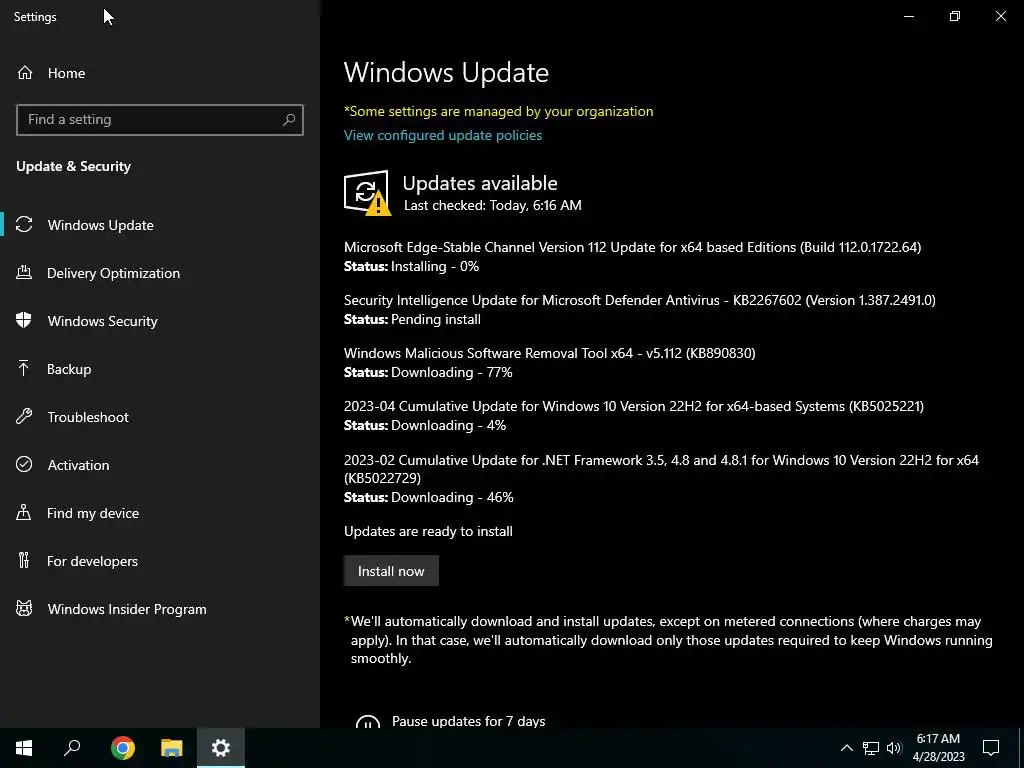Click the Updates available heading
1024x768 pixels.
pos(479,183)
